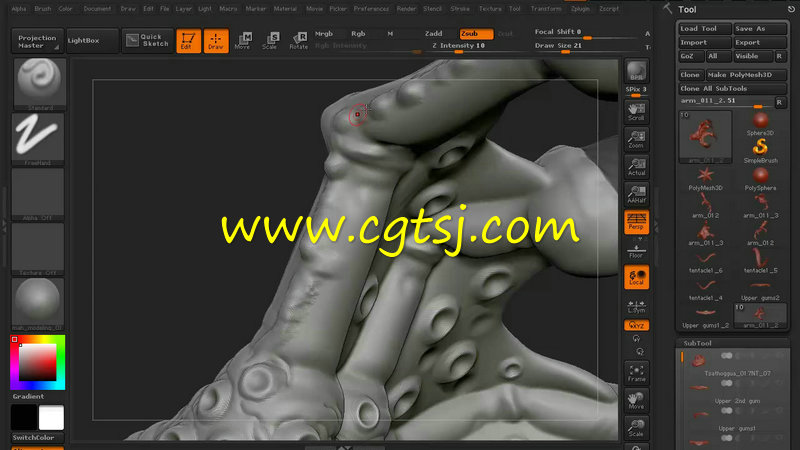Click the Zoom canvas icon

[636, 139]
